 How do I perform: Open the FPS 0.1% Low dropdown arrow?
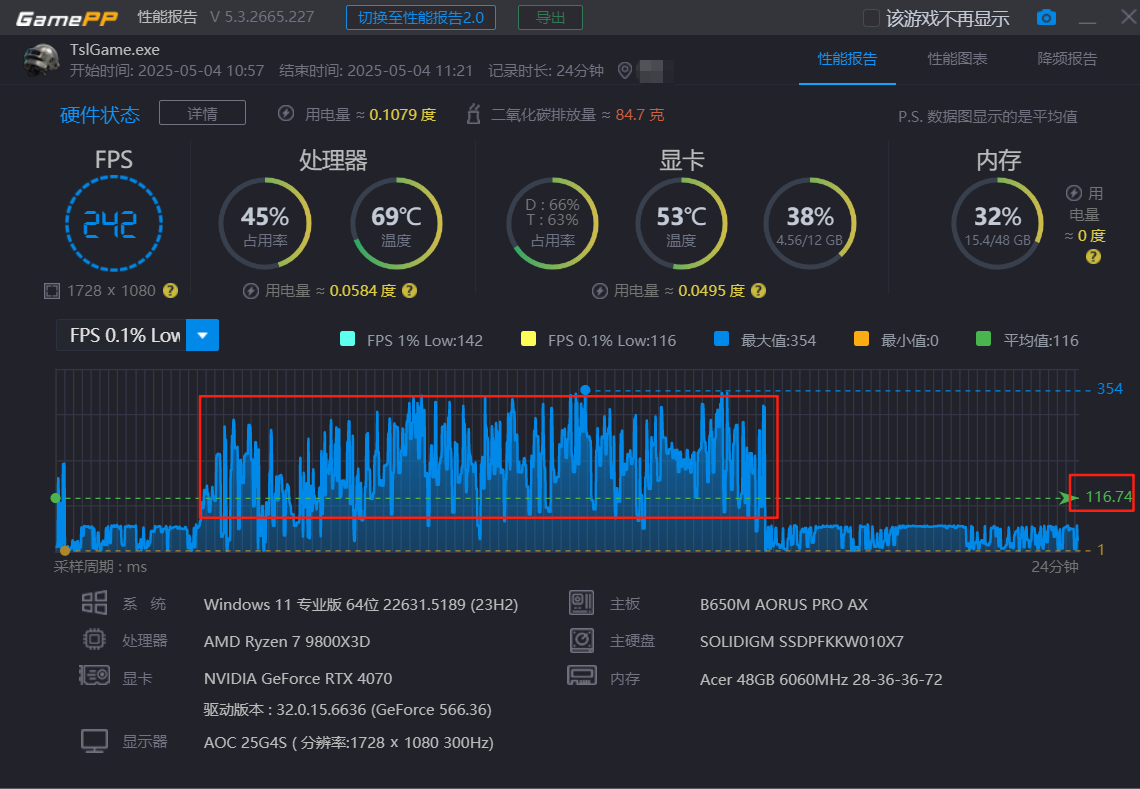click(203, 335)
